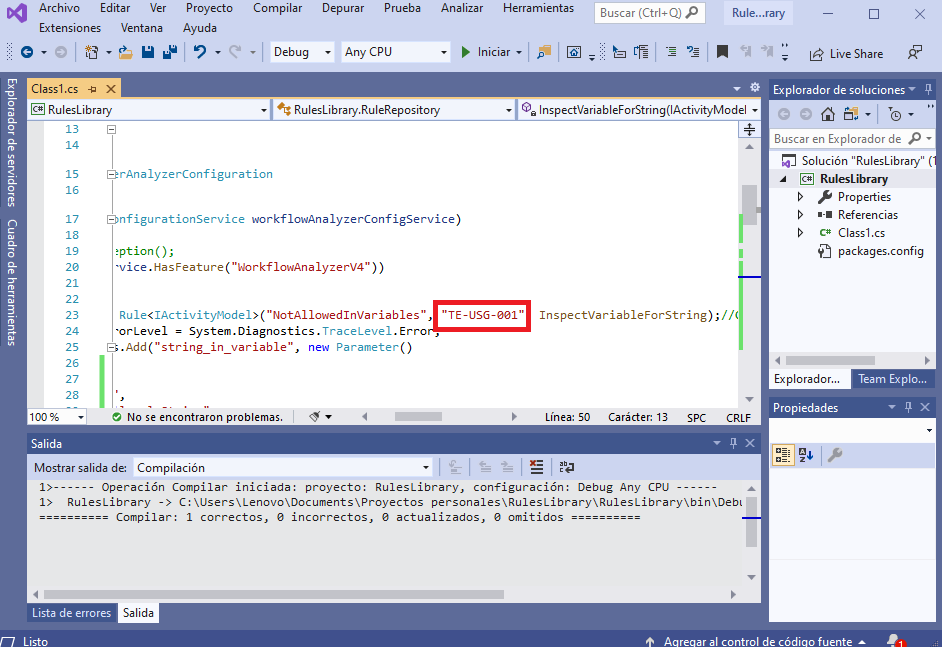
Task: Click the Save All icon
Action: click(x=170, y=52)
